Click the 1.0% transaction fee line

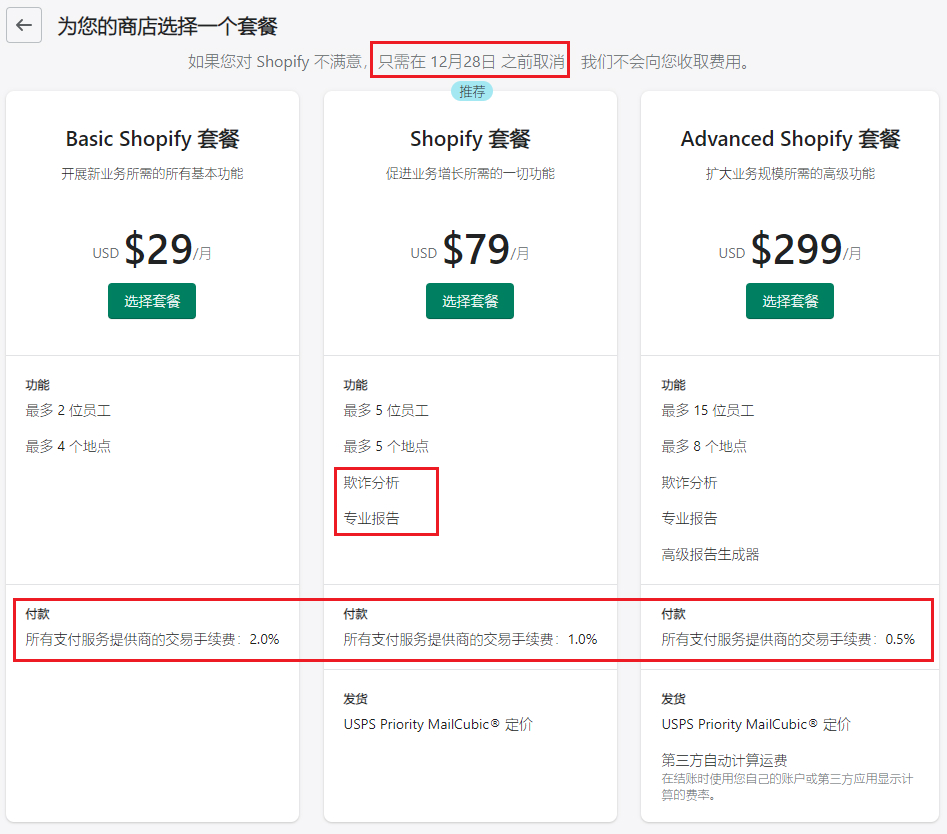470,640
